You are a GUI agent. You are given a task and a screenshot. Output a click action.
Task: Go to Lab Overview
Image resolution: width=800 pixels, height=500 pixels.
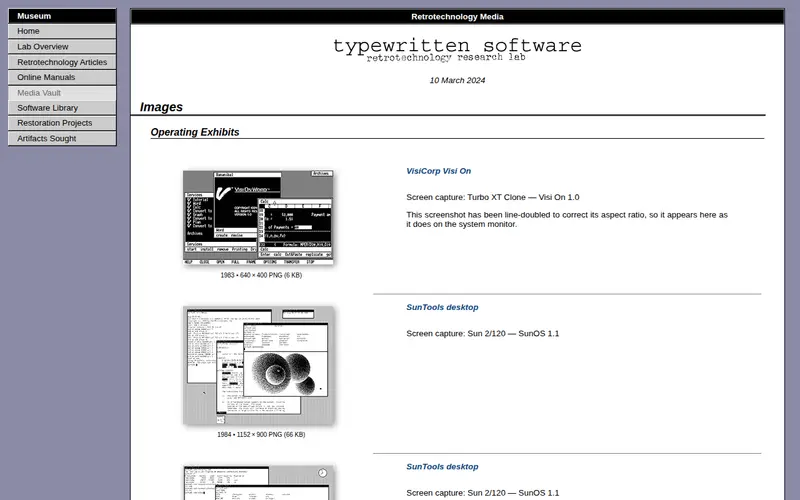(62, 46)
